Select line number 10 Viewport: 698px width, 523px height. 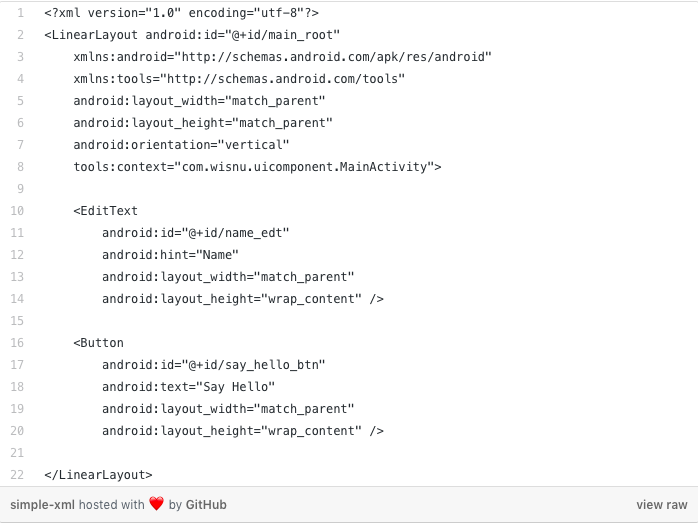pyautogui.click(x=20, y=211)
